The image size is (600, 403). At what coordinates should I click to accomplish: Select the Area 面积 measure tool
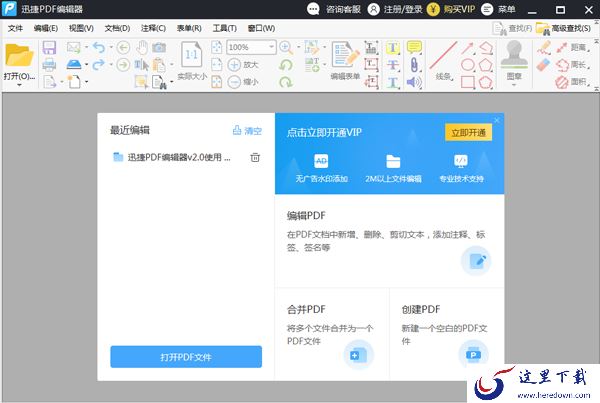click(x=571, y=82)
